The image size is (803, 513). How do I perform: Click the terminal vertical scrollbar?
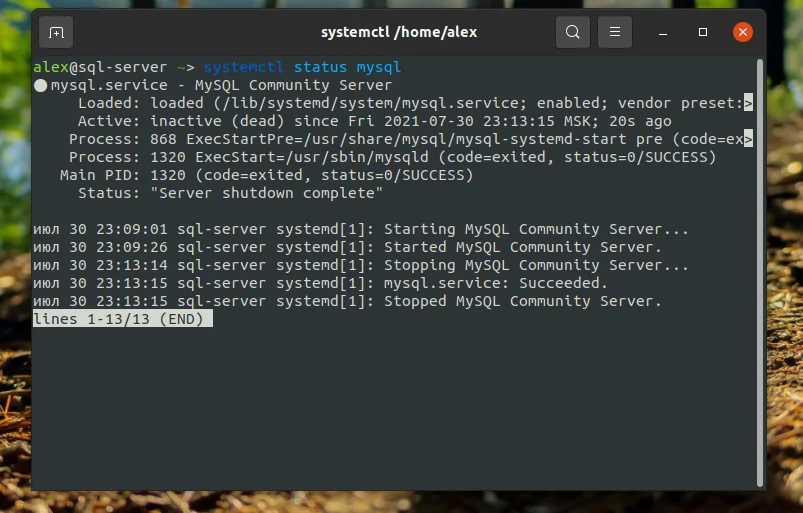click(x=759, y=272)
